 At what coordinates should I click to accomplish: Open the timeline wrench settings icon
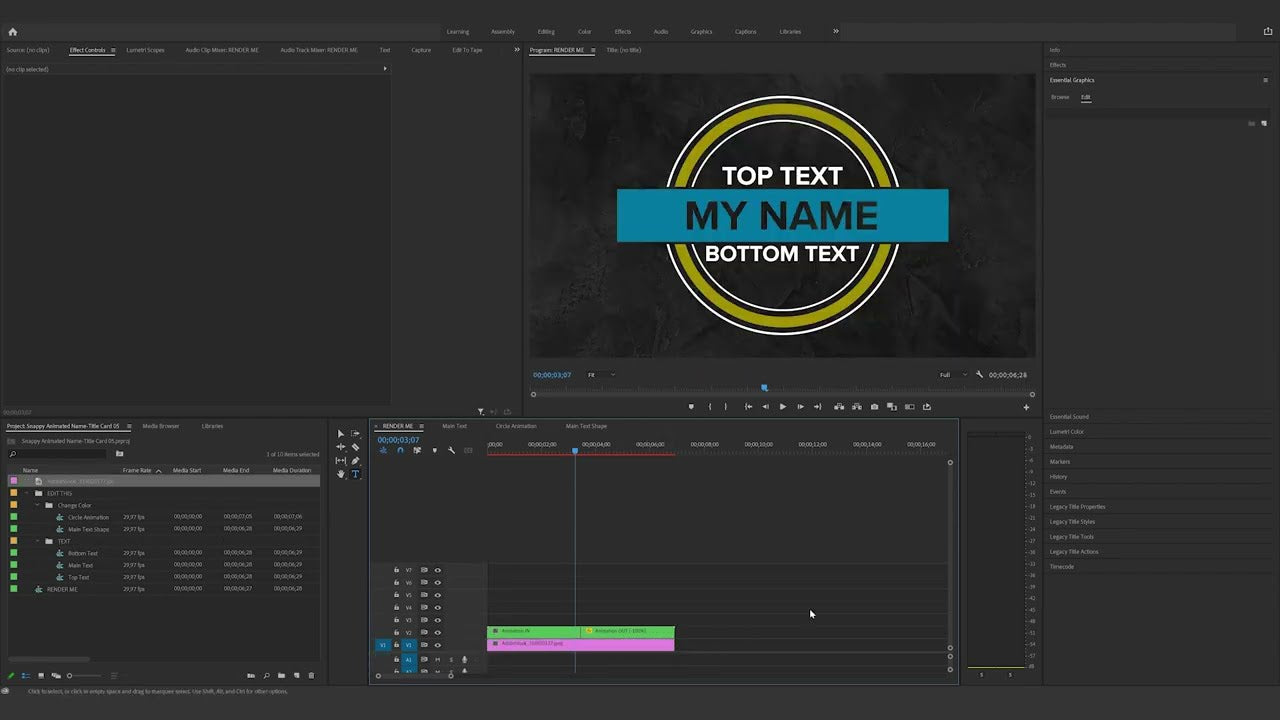click(x=452, y=450)
